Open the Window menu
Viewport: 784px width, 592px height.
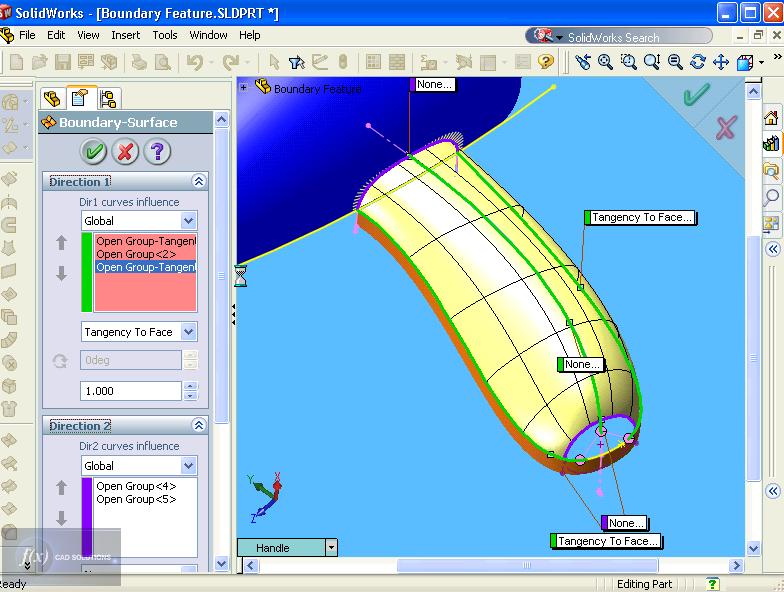click(x=208, y=35)
